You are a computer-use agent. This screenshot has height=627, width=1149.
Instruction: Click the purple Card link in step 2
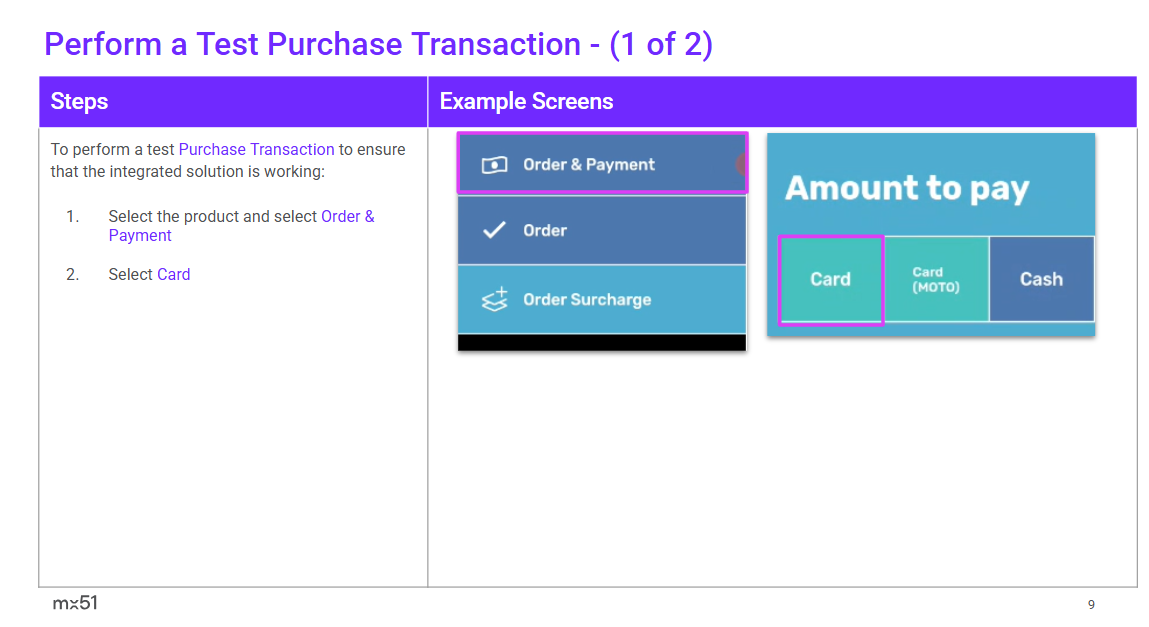[x=173, y=274]
